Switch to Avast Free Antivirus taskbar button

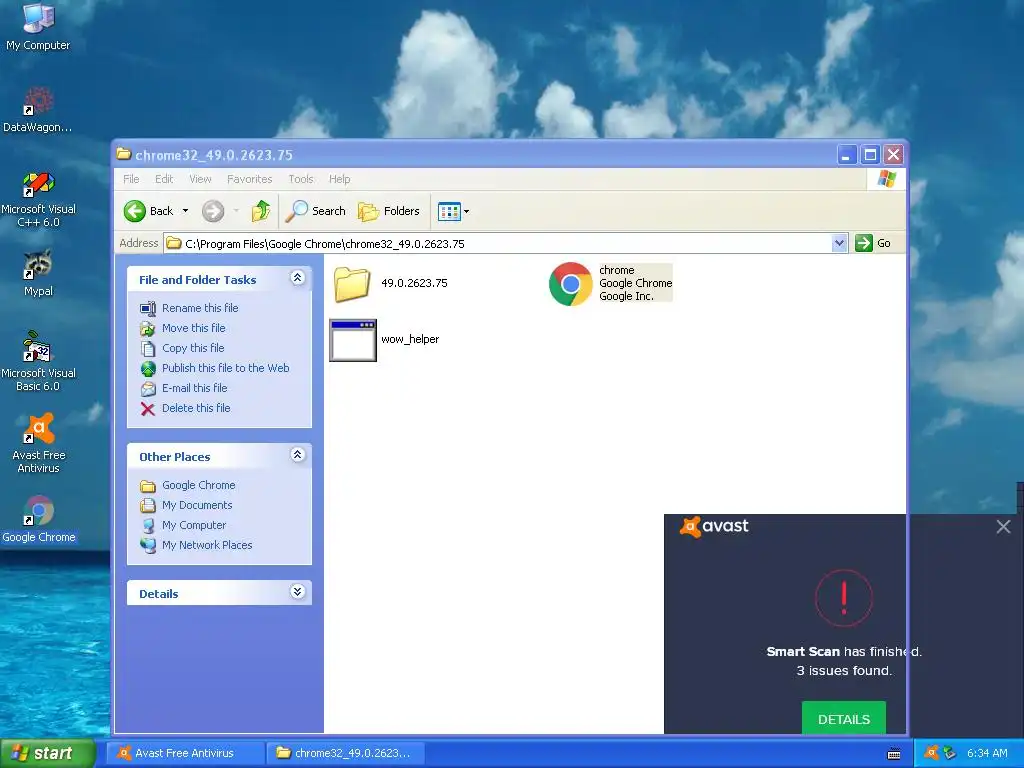(x=185, y=753)
